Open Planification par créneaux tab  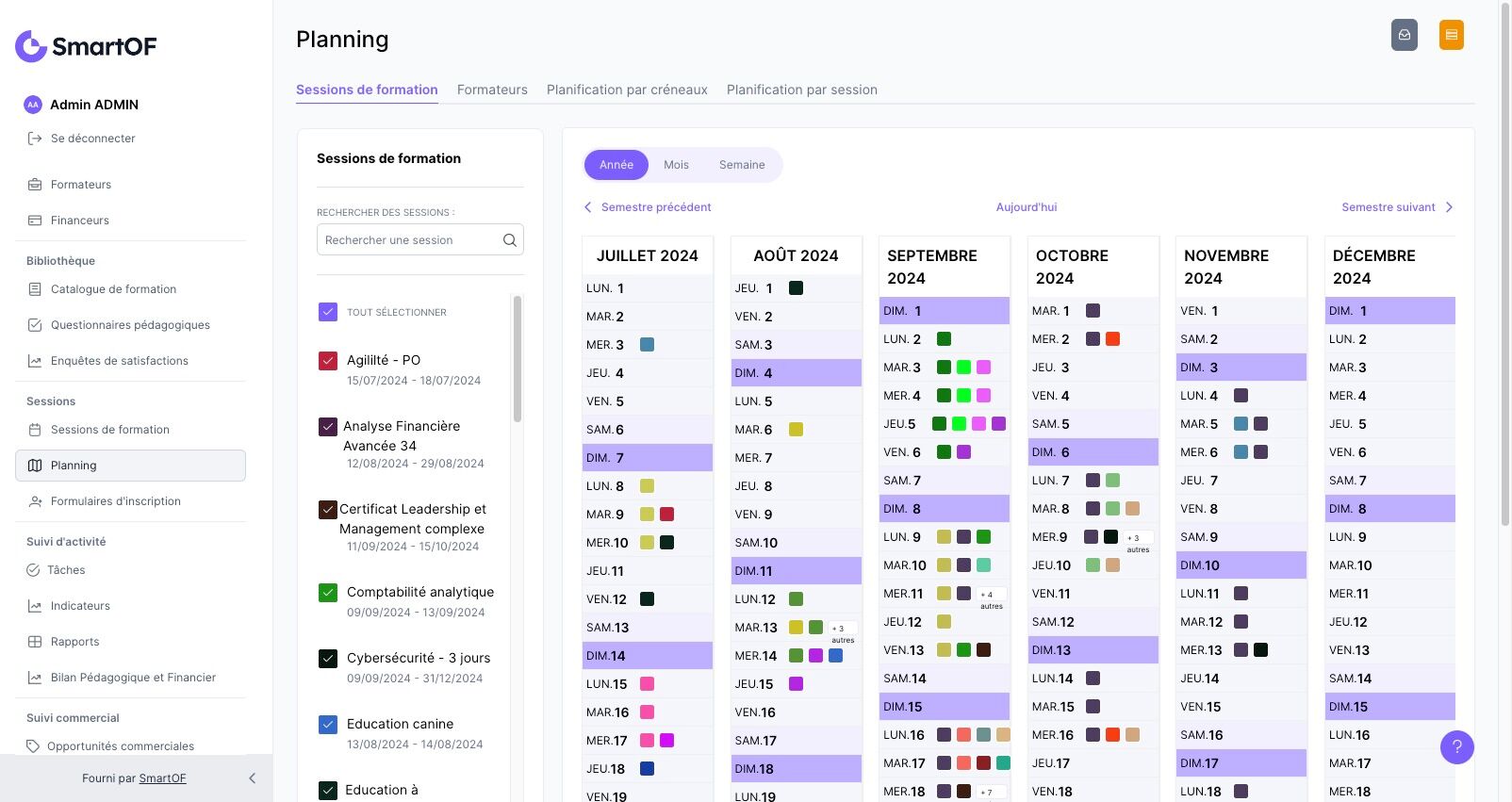(x=627, y=90)
